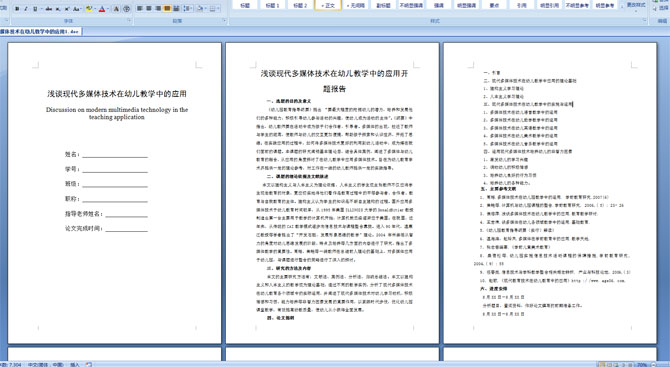Center the paragraph text

coord(149,8)
